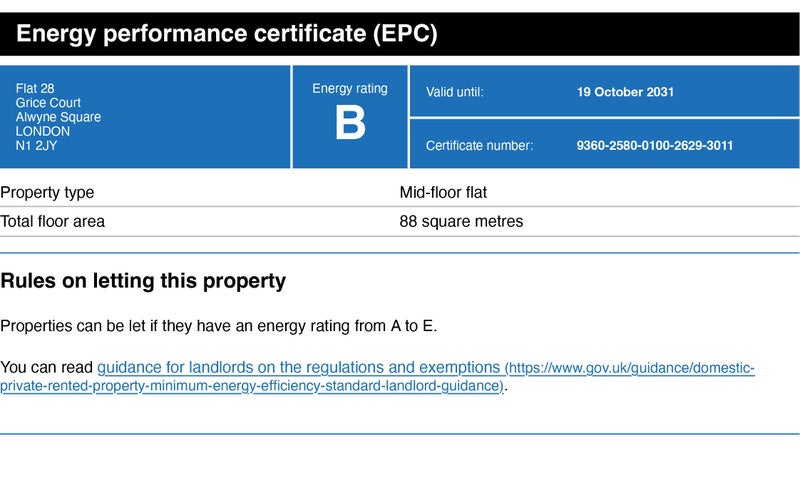The height and width of the screenshot is (481, 800).
Task: Select the postcode N1 2JY
Action: [x=37, y=145]
